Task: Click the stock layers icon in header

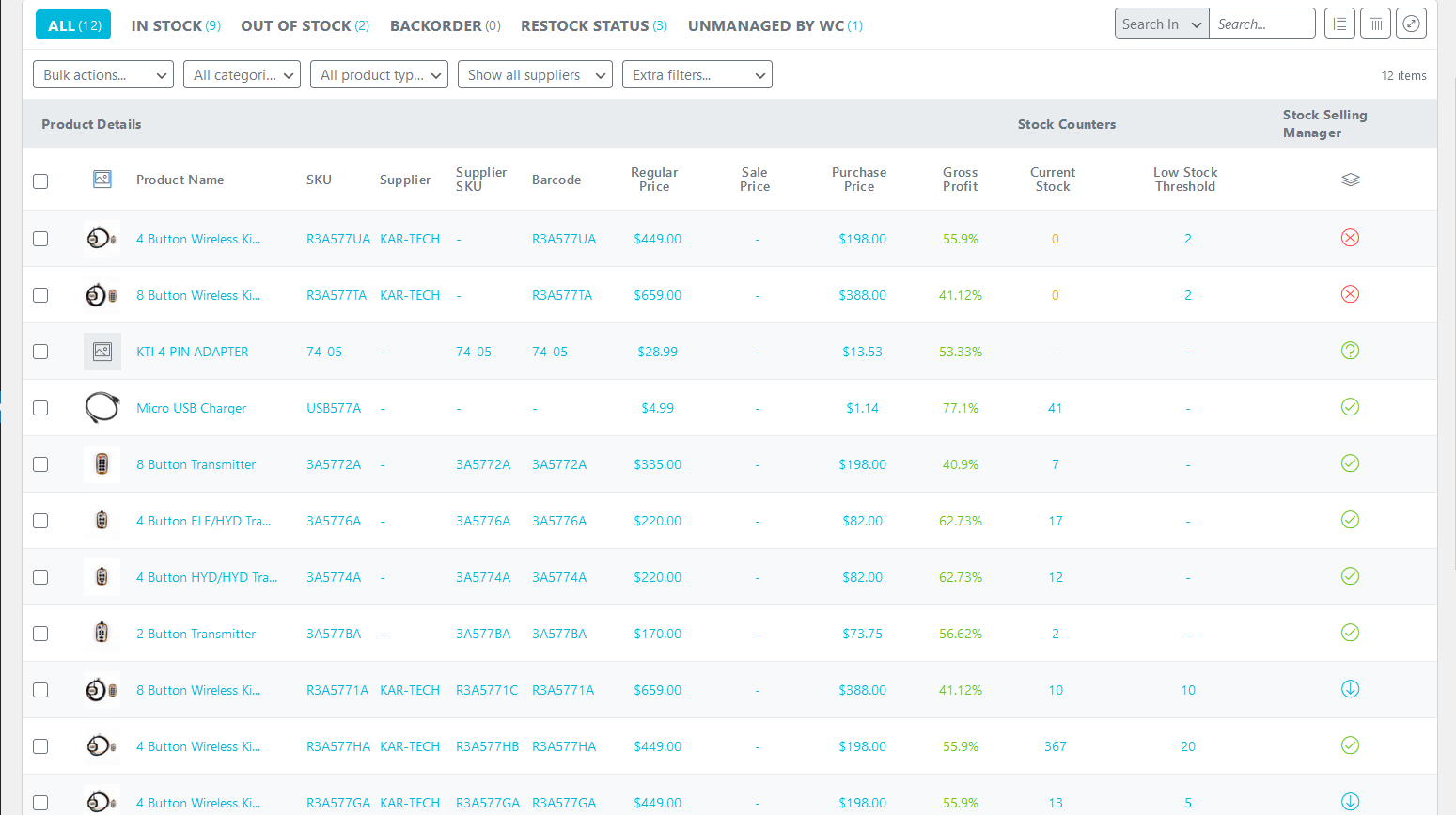Action: (1350, 180)
